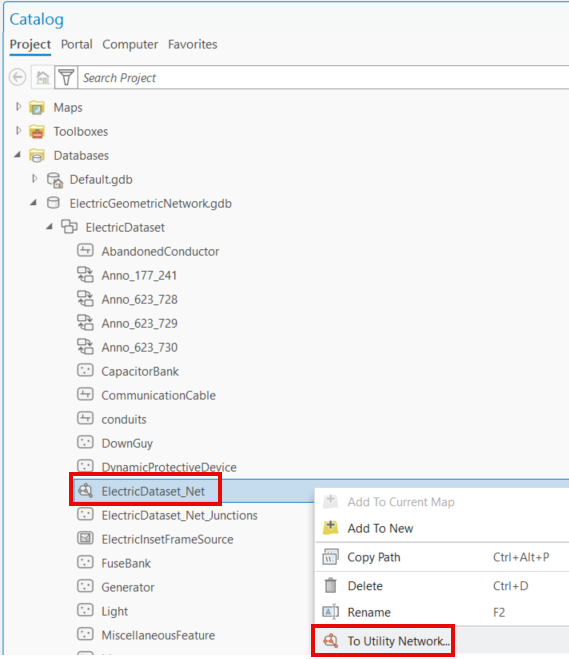
Task: Click the home icon in Catalog toolbar
Action: [x=43, y=77]
